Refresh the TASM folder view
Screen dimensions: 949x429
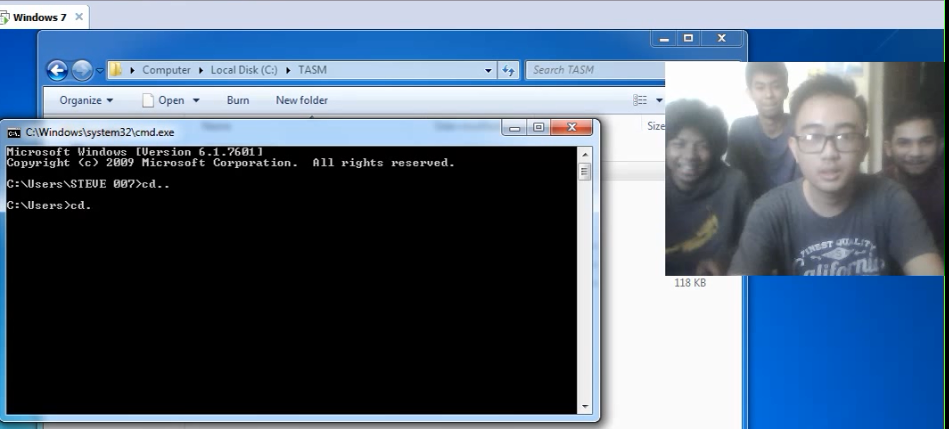508,70
